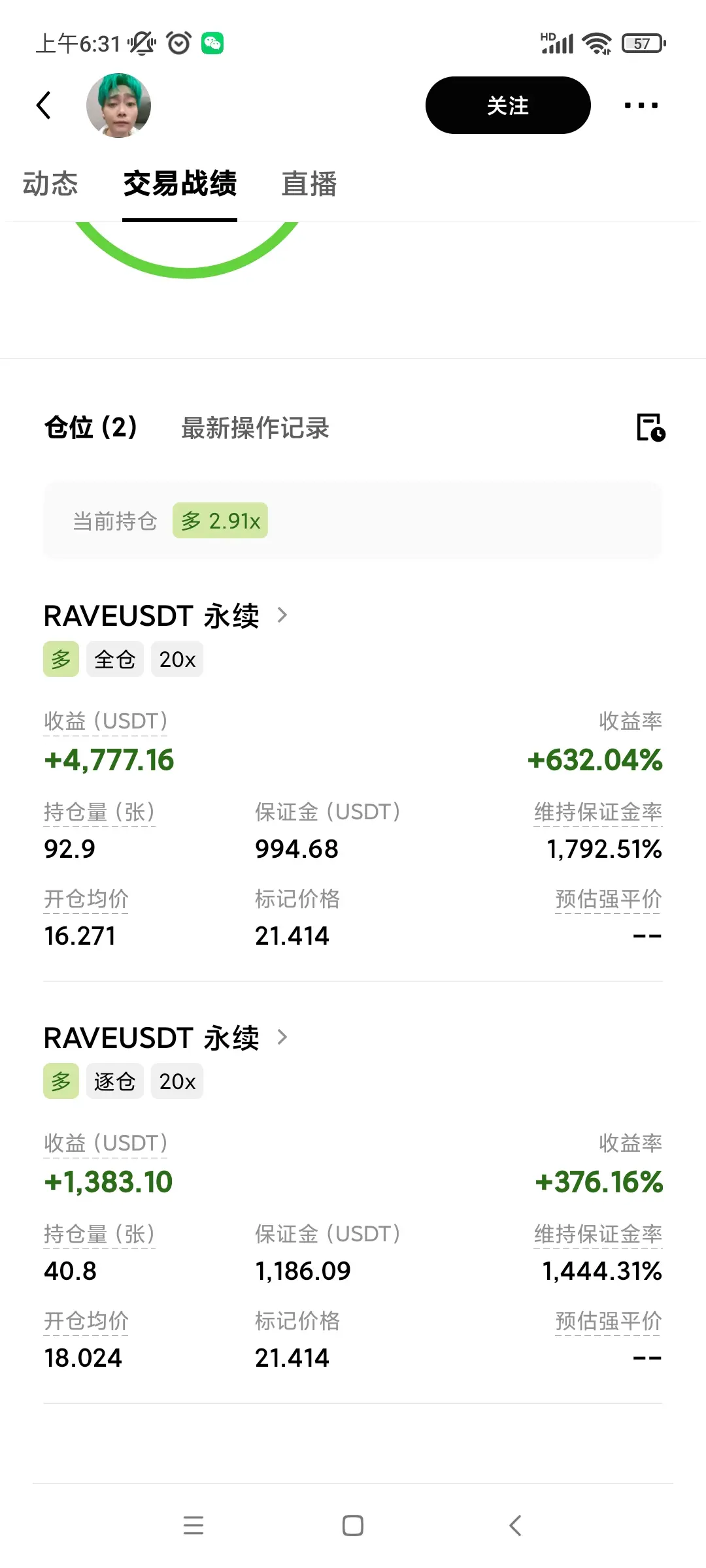This screenshot has width=706, height=1568.
Task: Tap the 20x leverage tag in 全仓 position
Action: tap(177, 659)
